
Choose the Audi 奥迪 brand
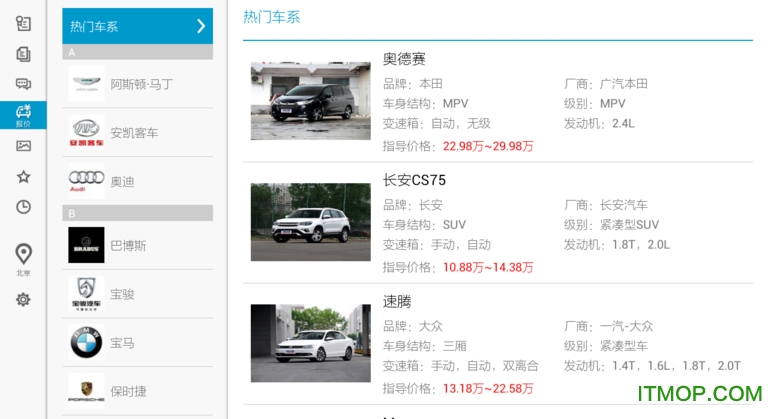[x=138, y=181]
